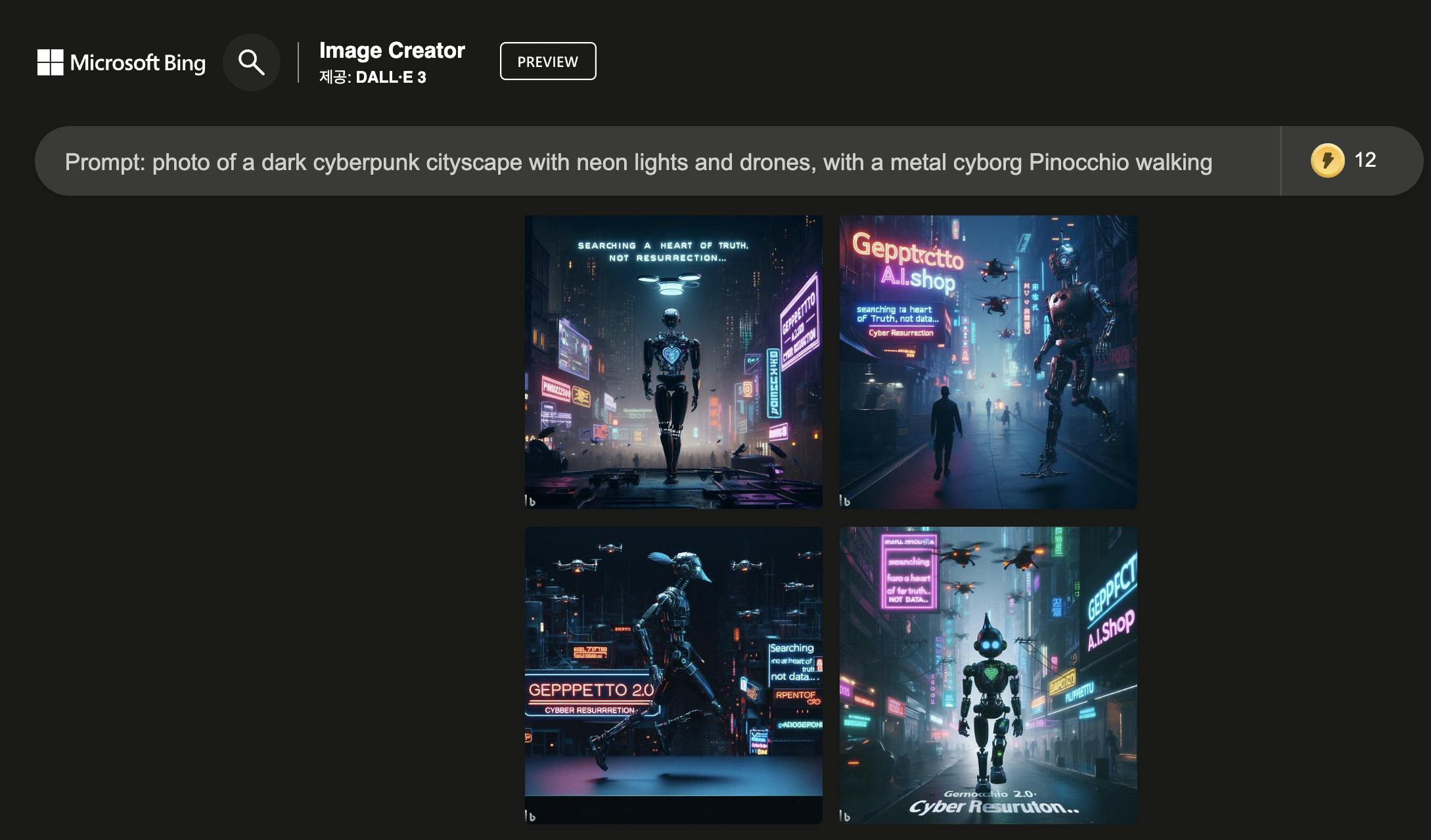Open the Cyber Resurrection small robot image
Image resolution: width=1431 pixels, height=840 pixels.
point(988,675)
